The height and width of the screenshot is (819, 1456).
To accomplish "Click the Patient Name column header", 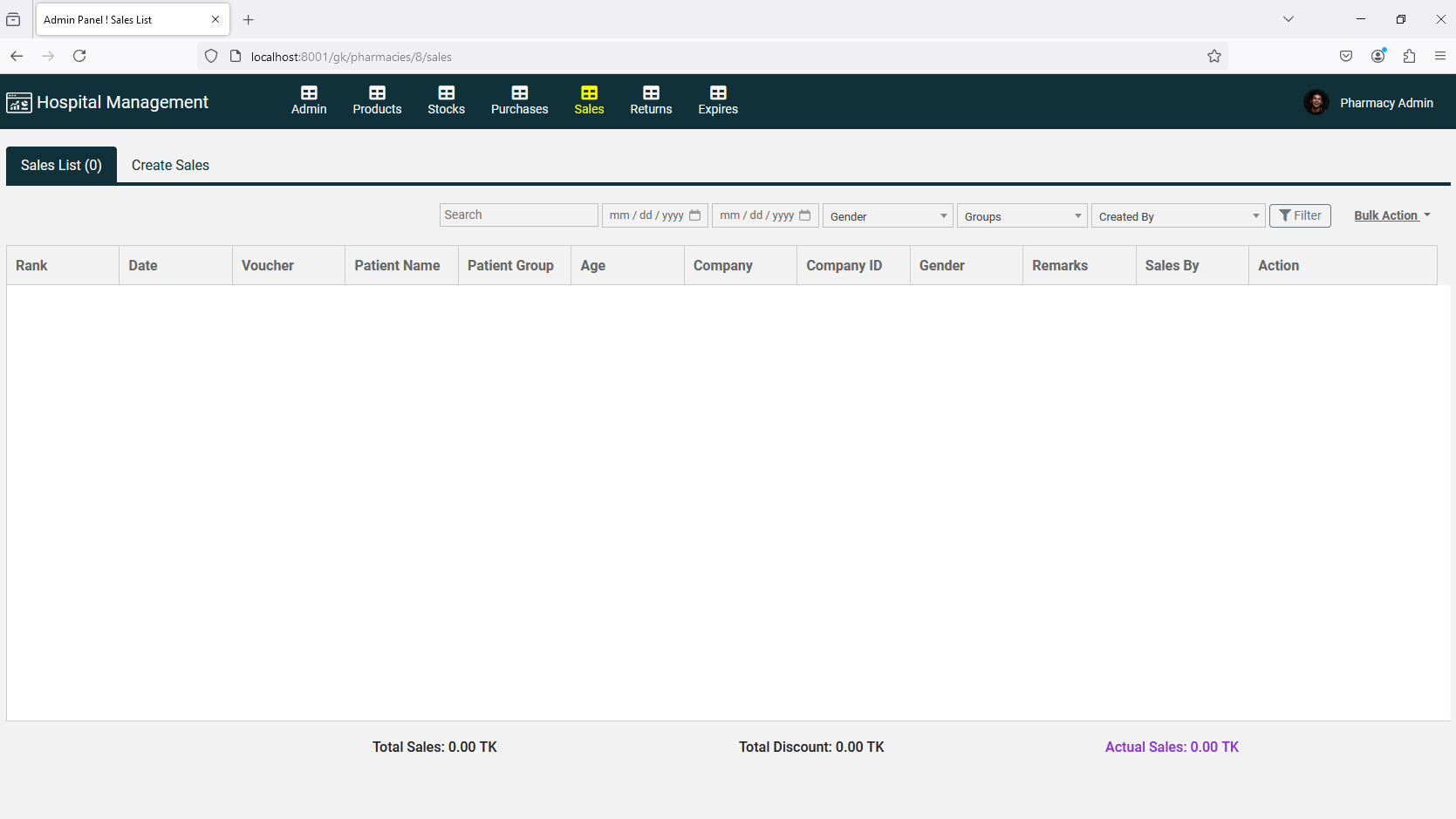I will click(401, 265).
